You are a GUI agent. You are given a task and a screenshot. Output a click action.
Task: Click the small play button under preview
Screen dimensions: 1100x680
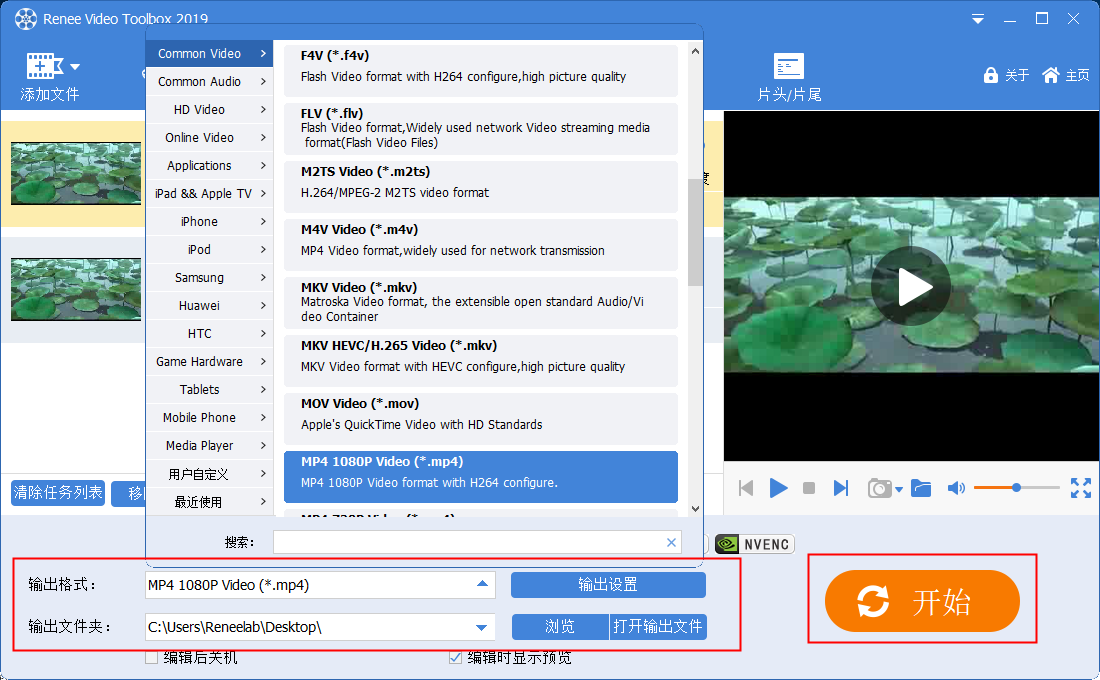pyautogui.click(x=778, y=488)
